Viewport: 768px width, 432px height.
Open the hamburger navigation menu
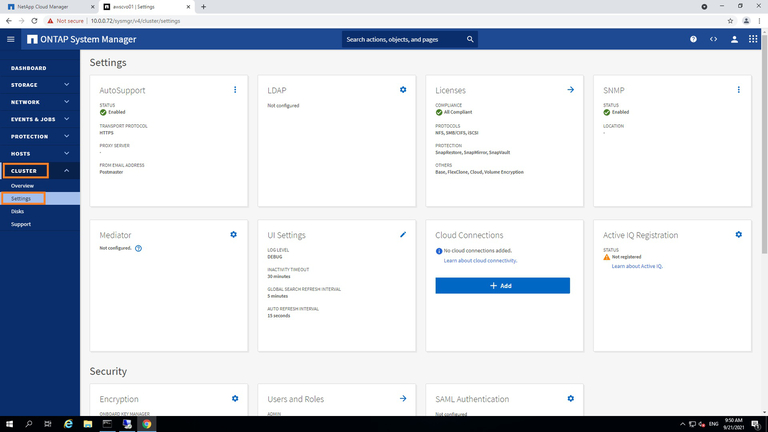click(x=11, y=39)
